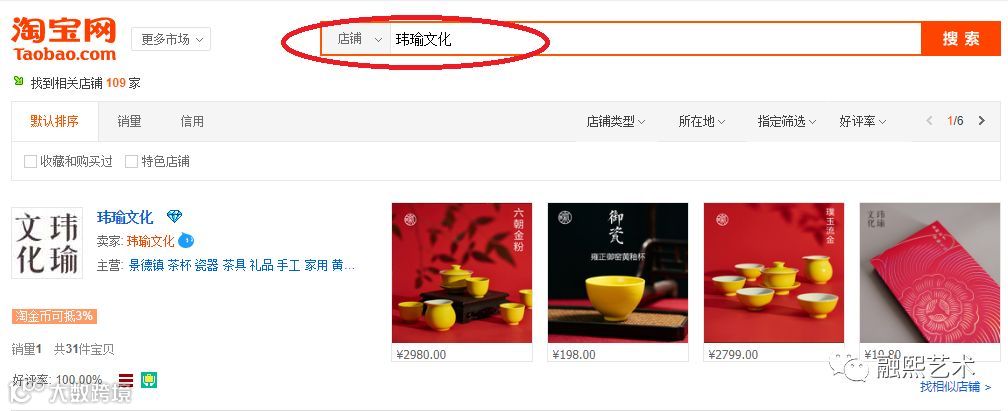
Task: Switch to the 信用 sorting tab
Action: coord(192,121)
